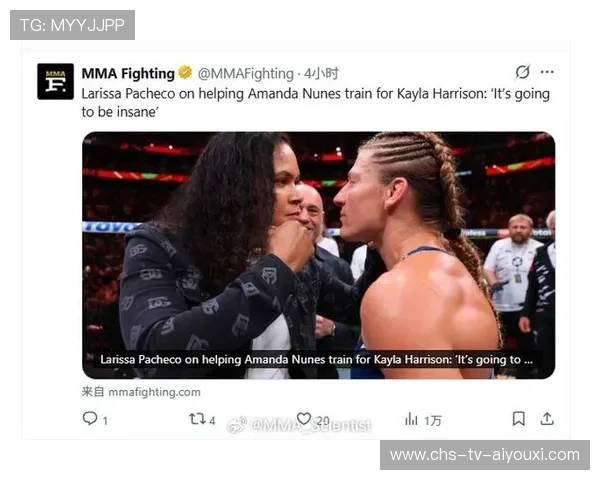Open the reply comment icon
Screen dimensions: 600x480
pyautogui.click(x=90, y=418)
